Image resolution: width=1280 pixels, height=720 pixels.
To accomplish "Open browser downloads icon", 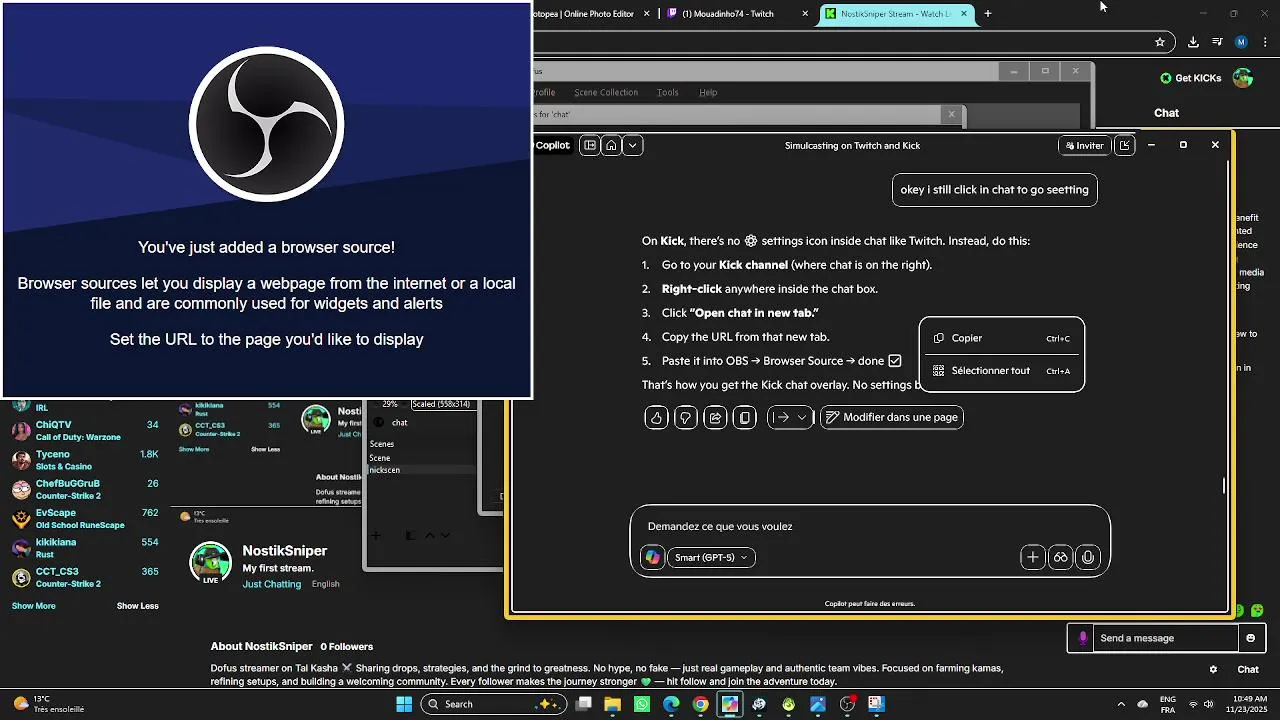I will [1193, 42].
